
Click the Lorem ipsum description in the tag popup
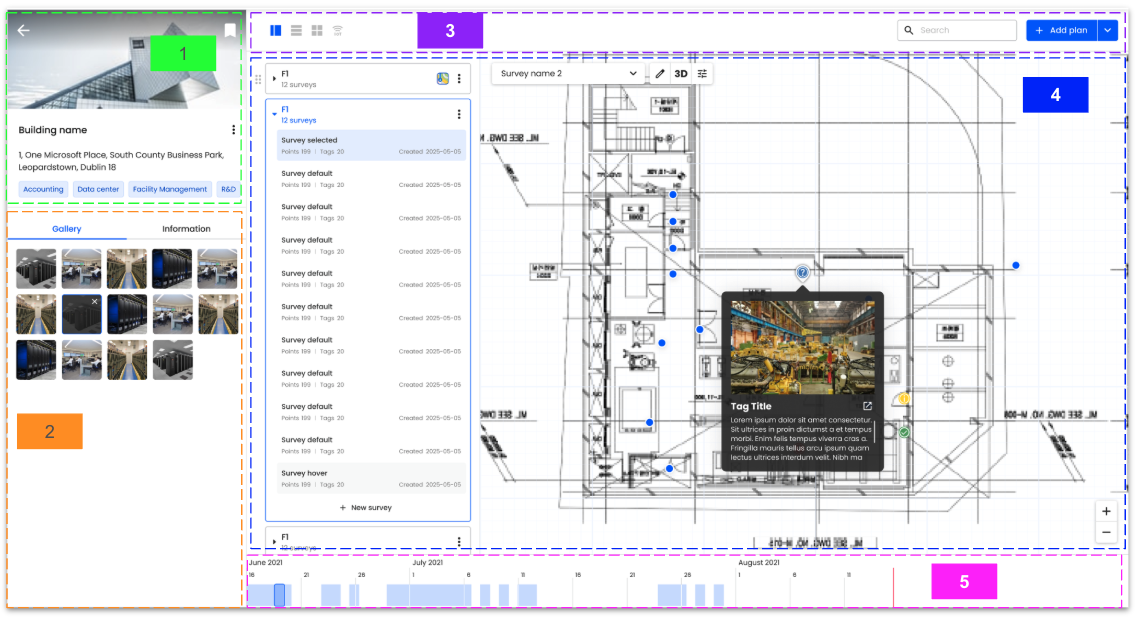click(x=800, y=438)
